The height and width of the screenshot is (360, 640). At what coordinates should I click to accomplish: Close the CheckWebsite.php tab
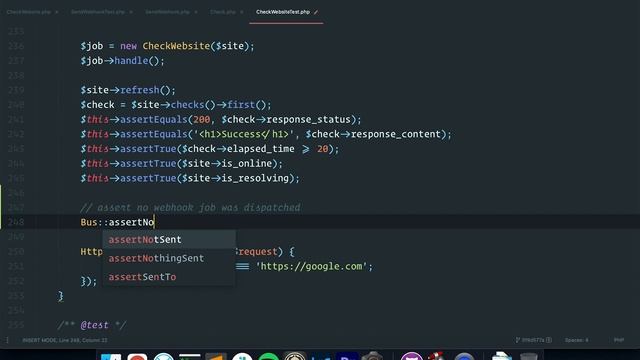(57, 12)
